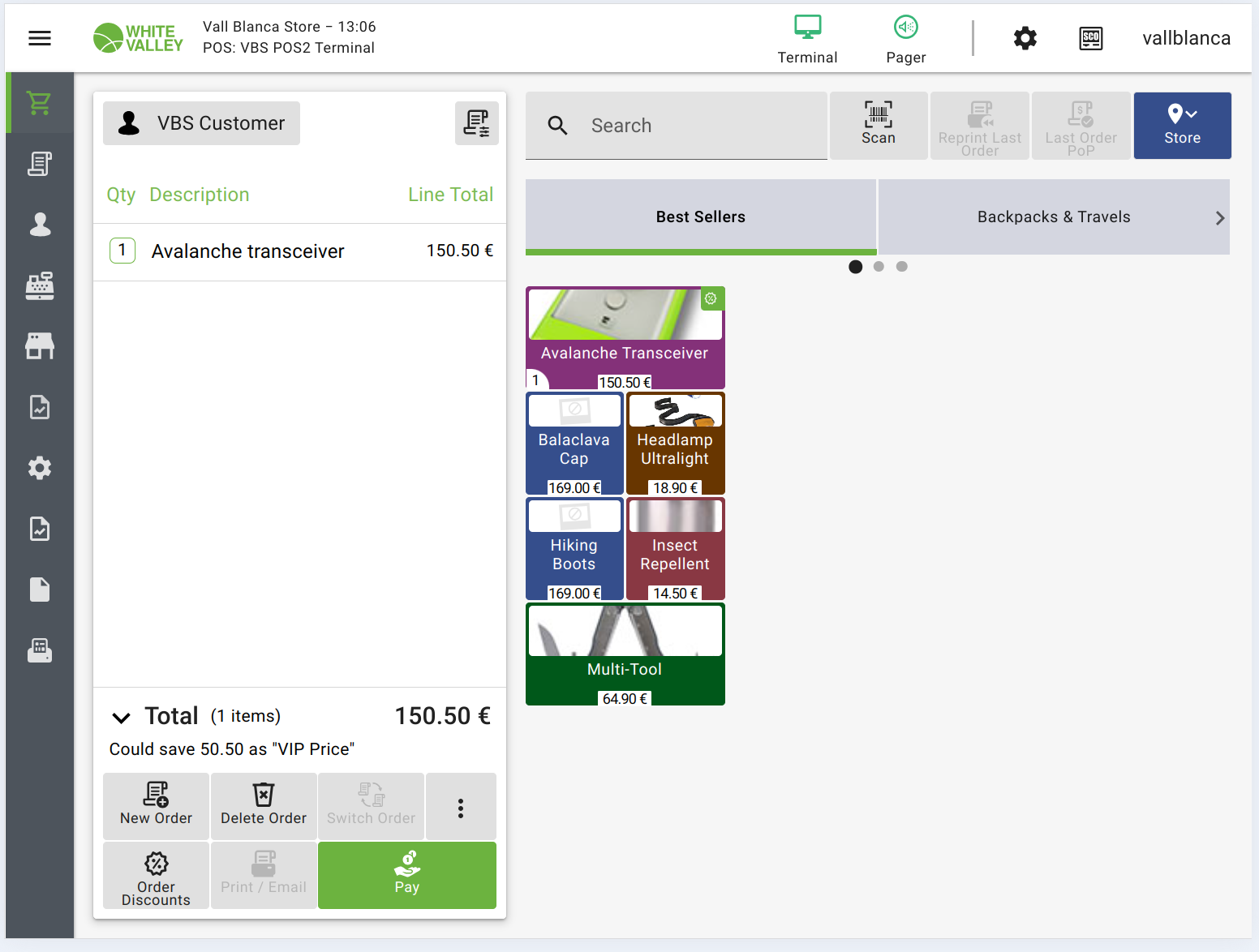
Task: Select first category page dot
Action: (x=855, y=267)
